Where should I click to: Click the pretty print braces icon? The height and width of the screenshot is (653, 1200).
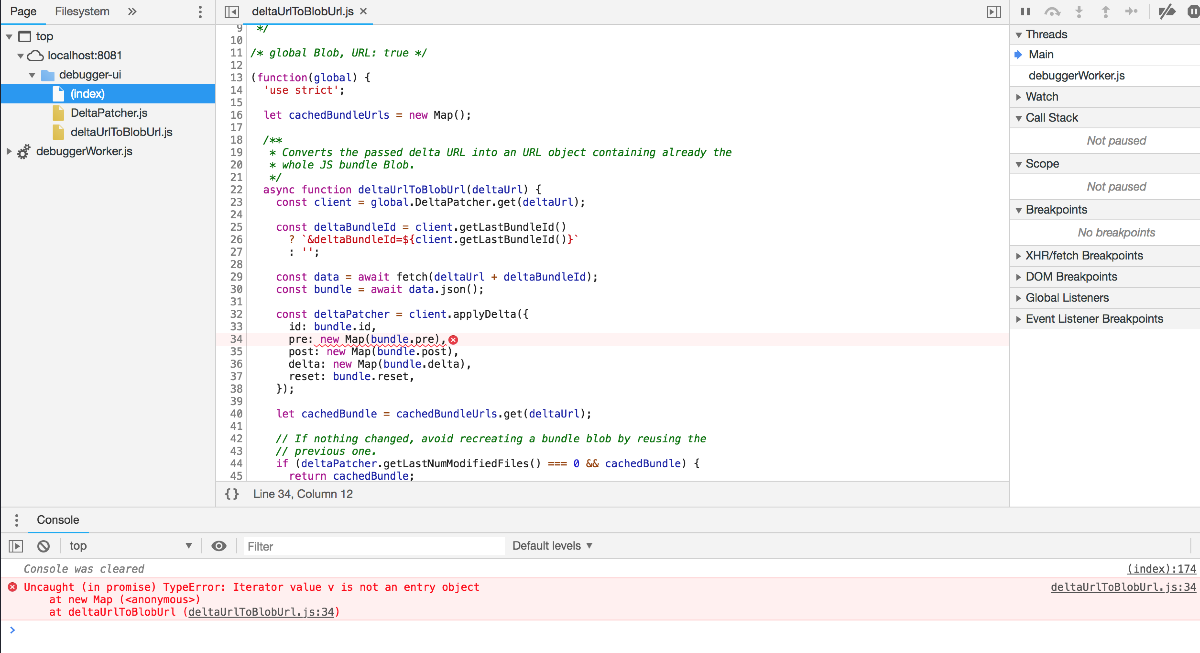[x=232, y=494]
